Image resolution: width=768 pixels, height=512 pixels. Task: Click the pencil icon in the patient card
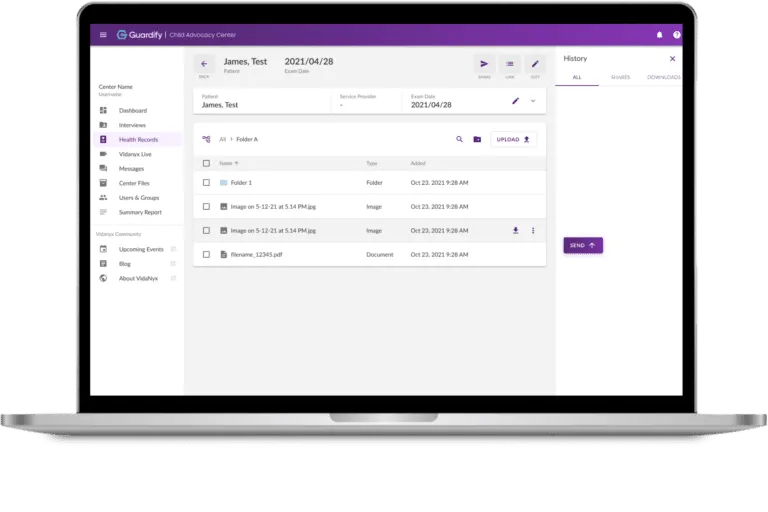tap(516, 101)
